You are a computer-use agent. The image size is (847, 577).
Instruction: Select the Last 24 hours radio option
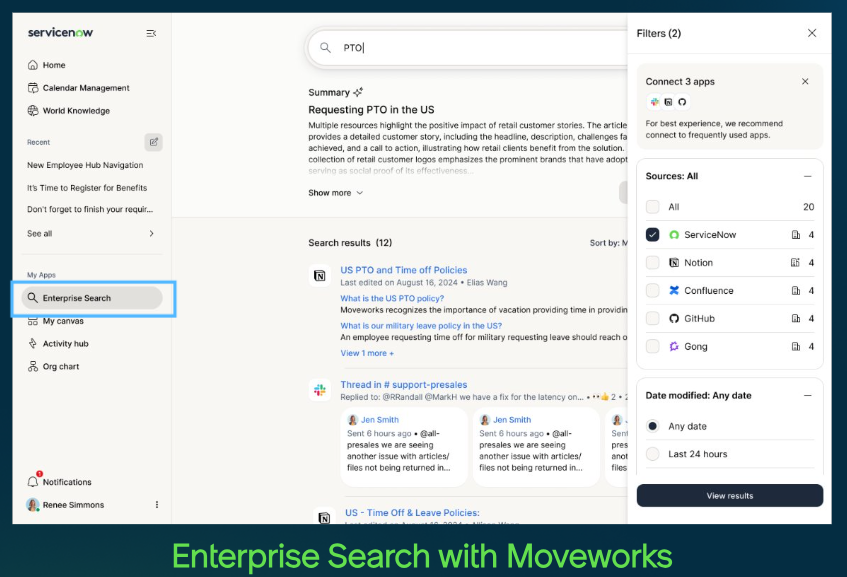pos(653,454)
